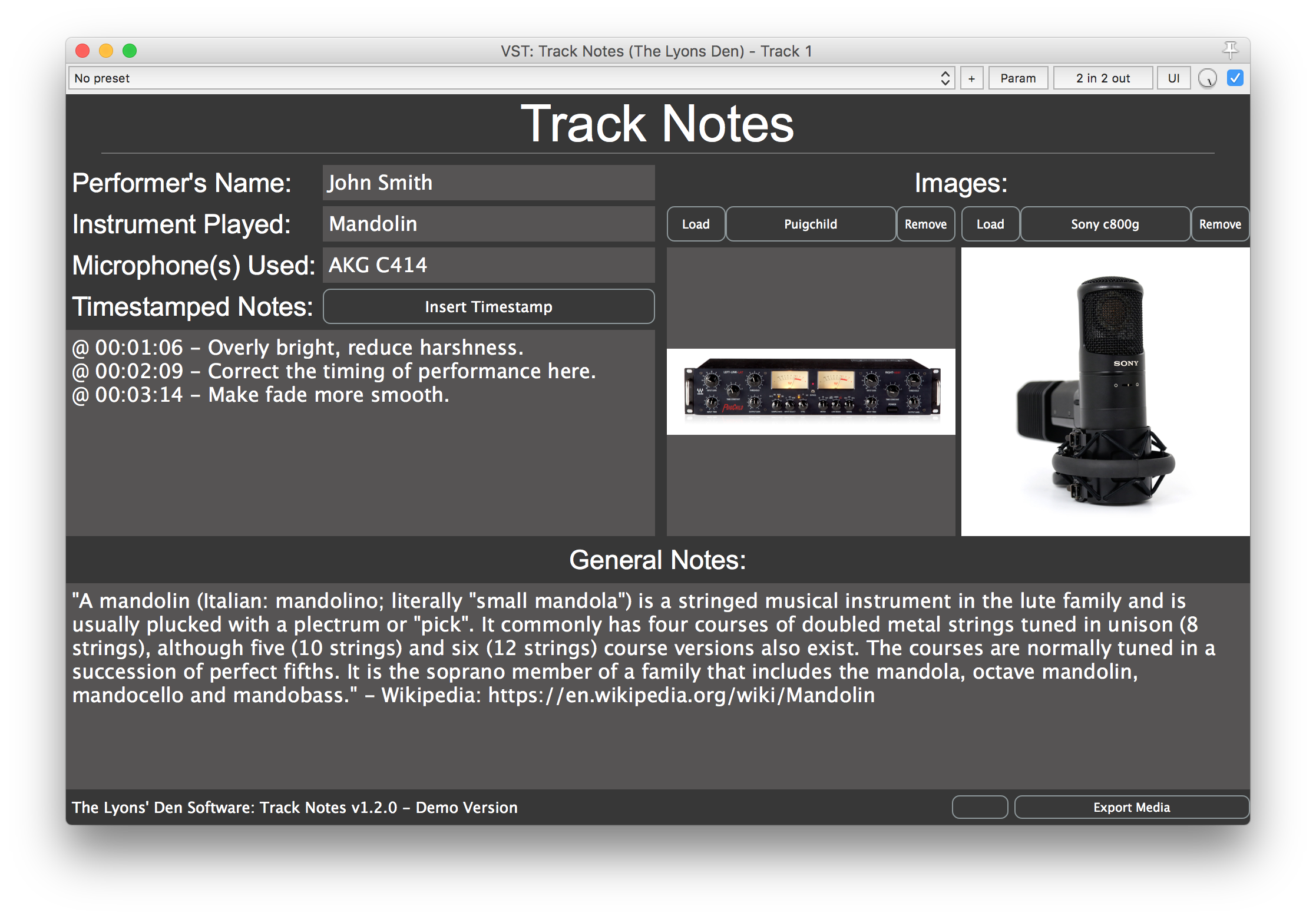
Task: Adjust the wet/dry mix knob
Action: (1207, 78)
